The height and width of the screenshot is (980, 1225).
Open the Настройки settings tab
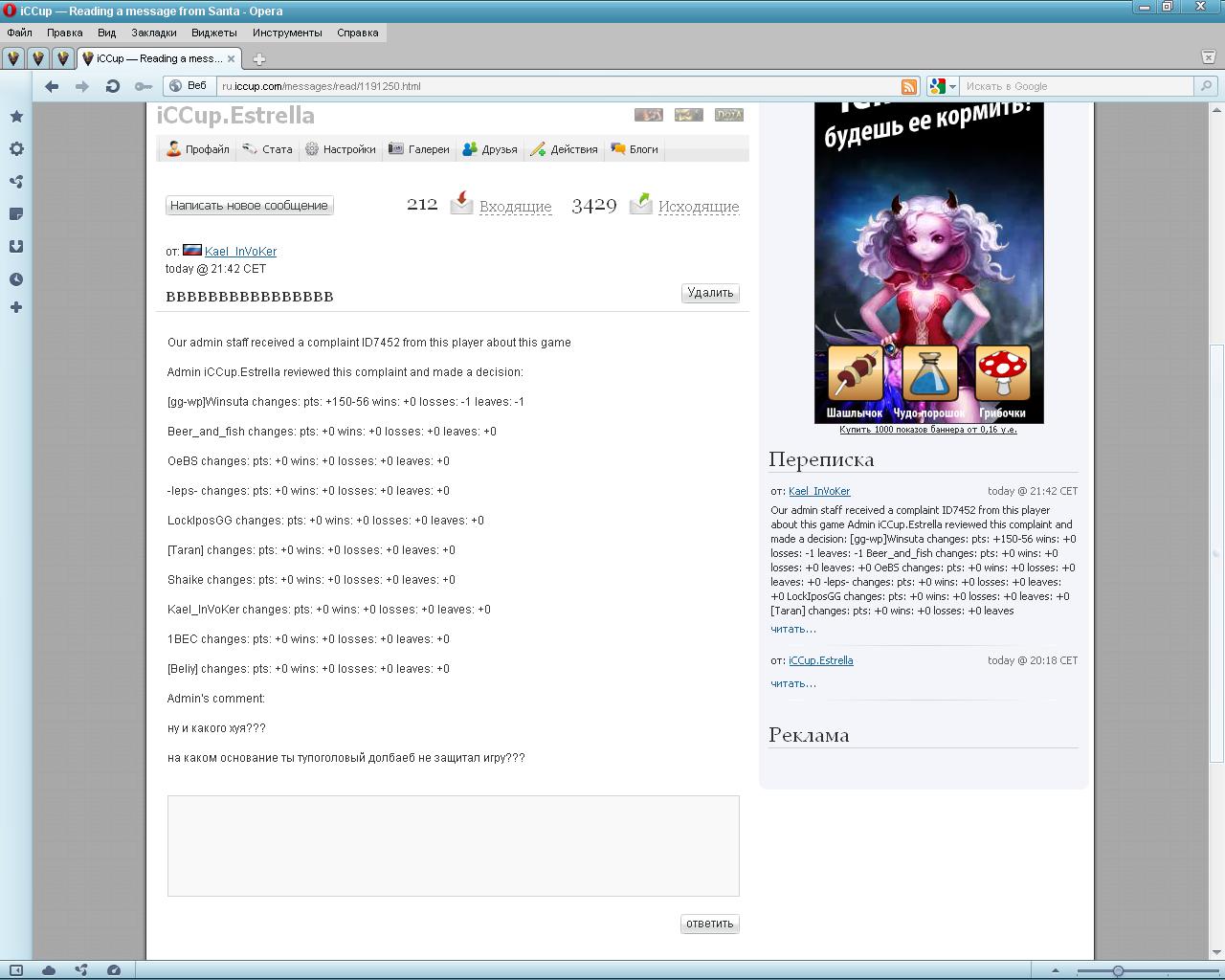pyautogui.click(x=340, y=149)
